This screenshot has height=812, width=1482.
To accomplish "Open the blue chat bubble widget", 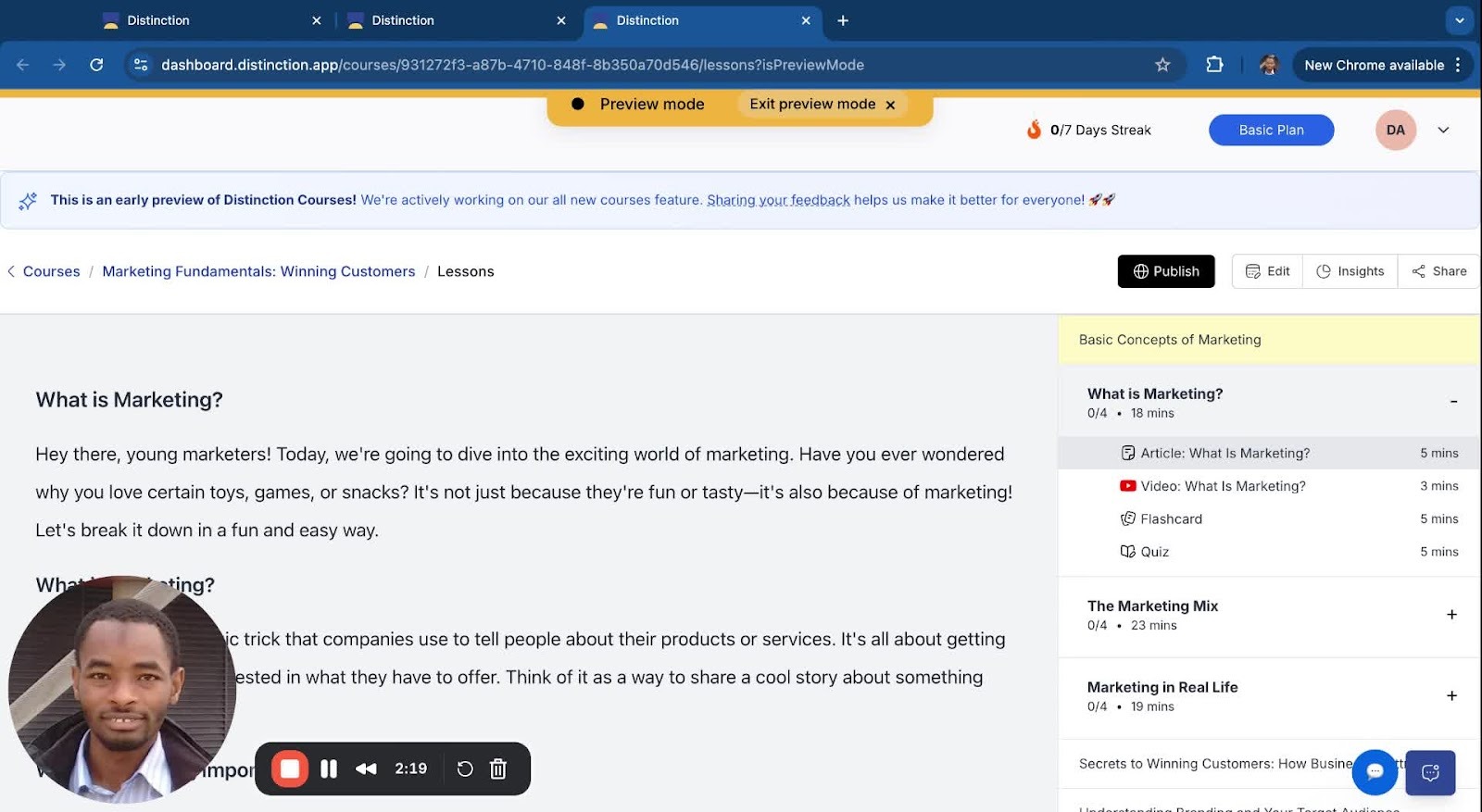I will tap(1375, 771).
